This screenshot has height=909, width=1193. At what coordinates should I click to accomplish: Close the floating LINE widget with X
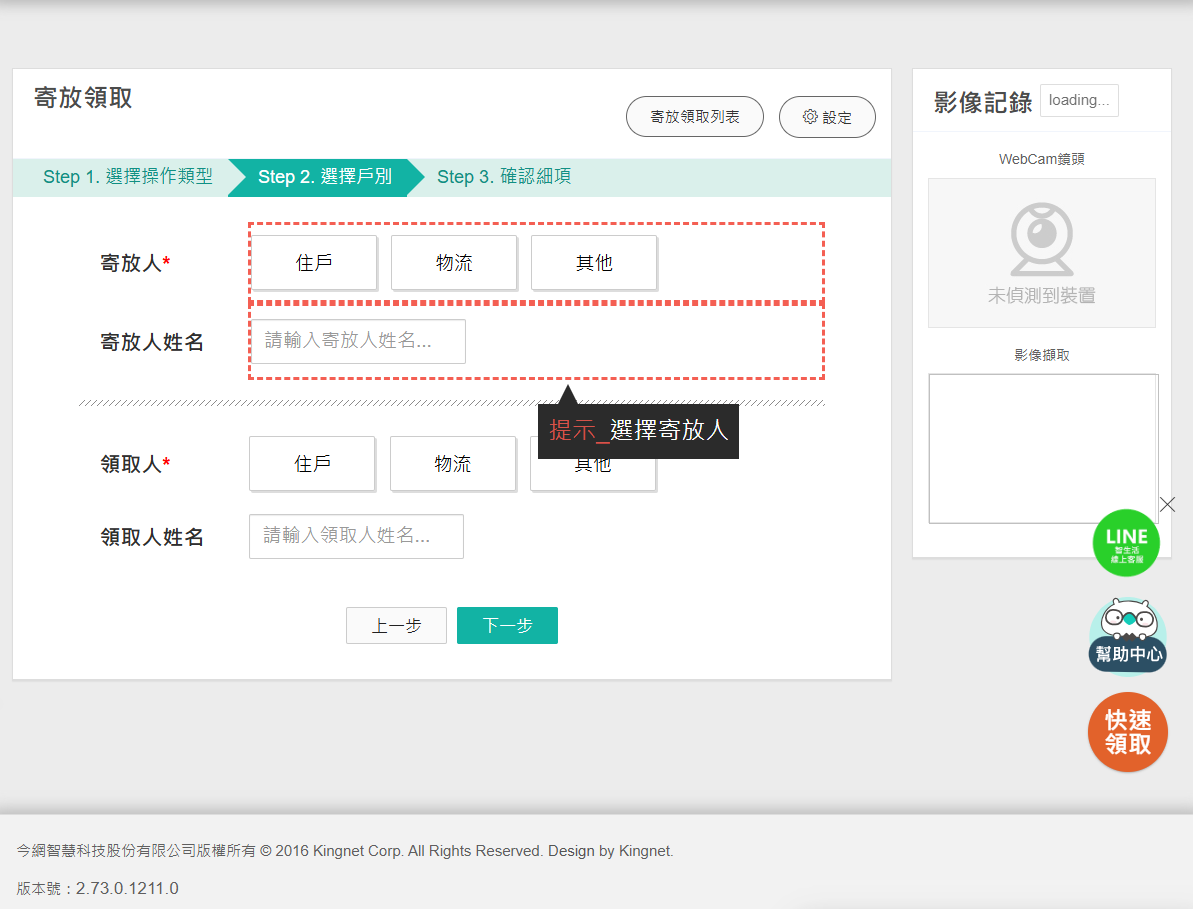(1167, 505)
